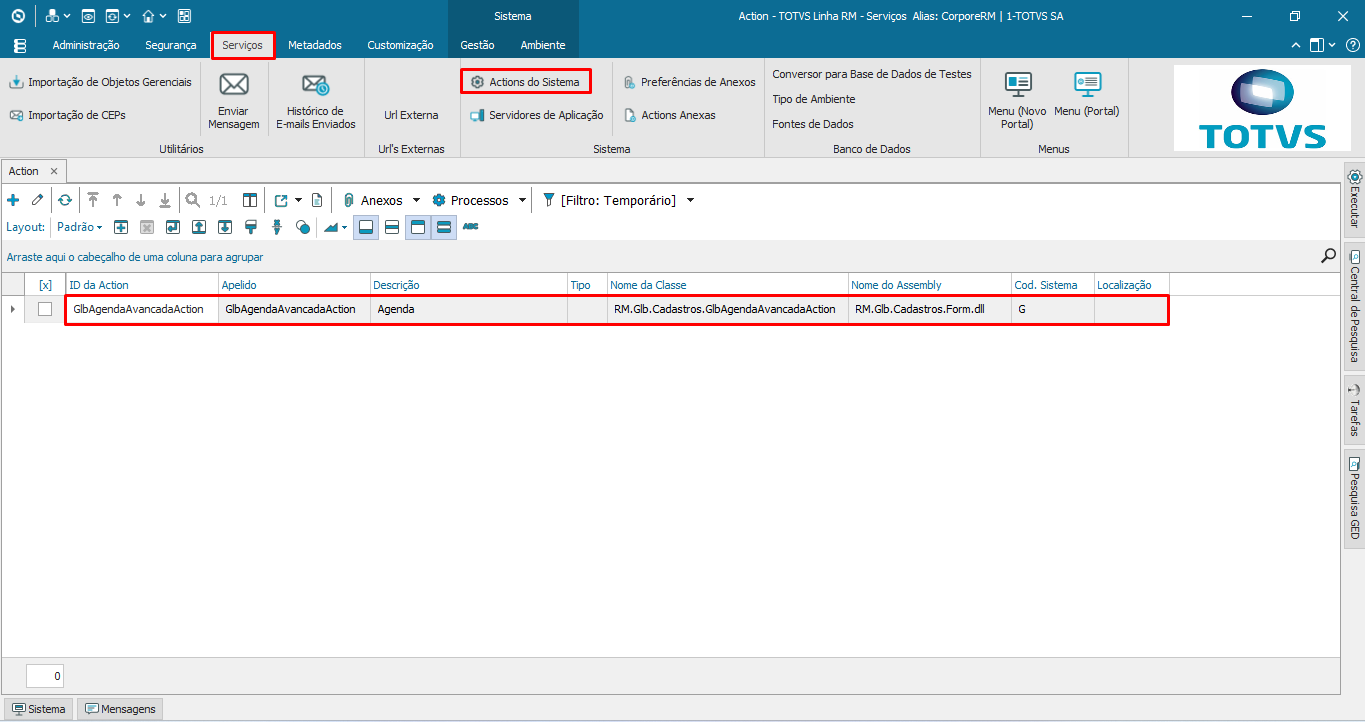This screenshot has width=1365, height=722.
Task: Click Preferências de Anexos
Action: coord(689,82)
